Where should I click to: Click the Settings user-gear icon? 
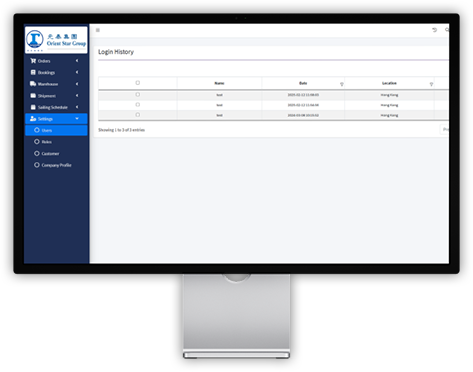click(33, 119)
